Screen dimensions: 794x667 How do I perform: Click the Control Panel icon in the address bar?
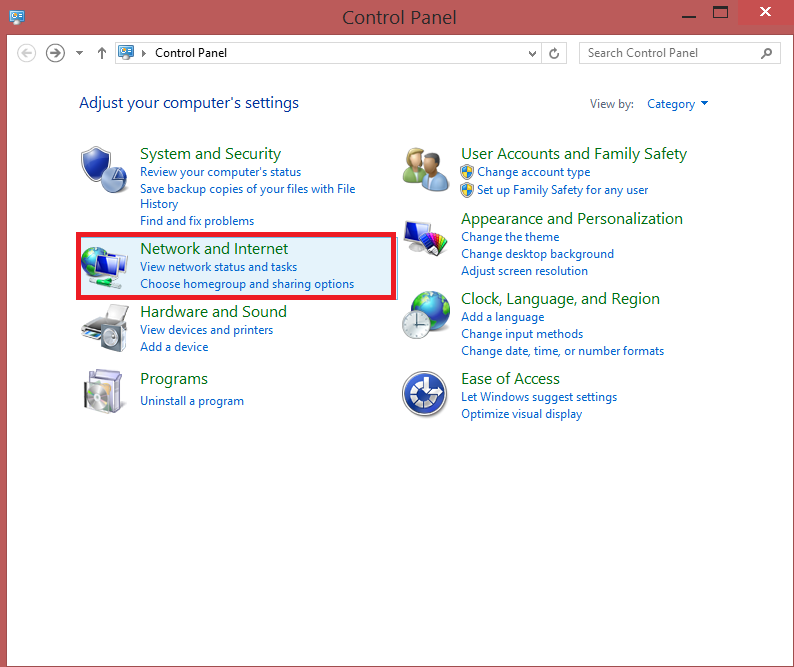tap(126, 52)
